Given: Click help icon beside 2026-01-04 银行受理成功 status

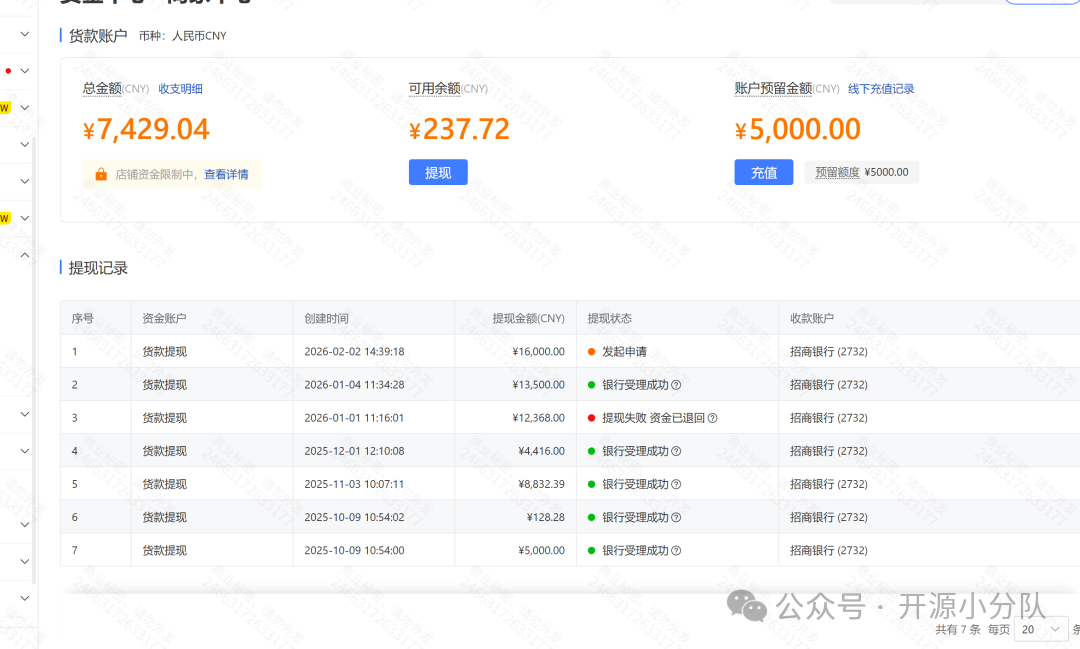Looking at the screenshot, I should tap(676, 385).
